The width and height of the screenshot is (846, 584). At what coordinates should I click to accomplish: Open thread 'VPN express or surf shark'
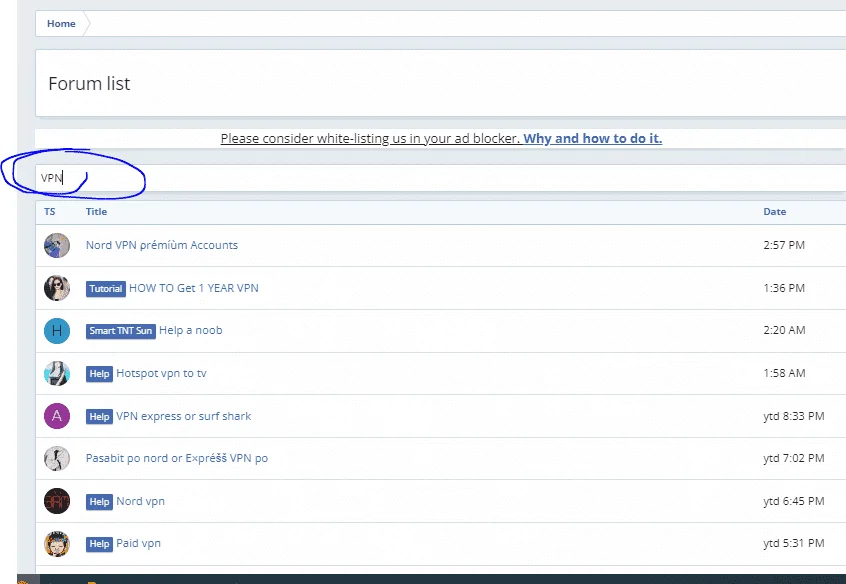[183, 416]
